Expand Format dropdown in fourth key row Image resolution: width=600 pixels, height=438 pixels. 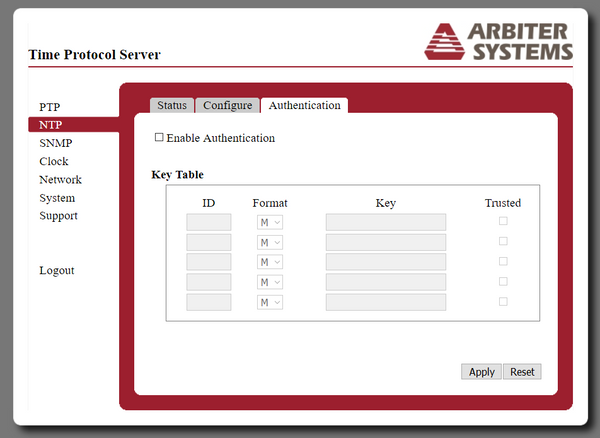click(269, 282)
